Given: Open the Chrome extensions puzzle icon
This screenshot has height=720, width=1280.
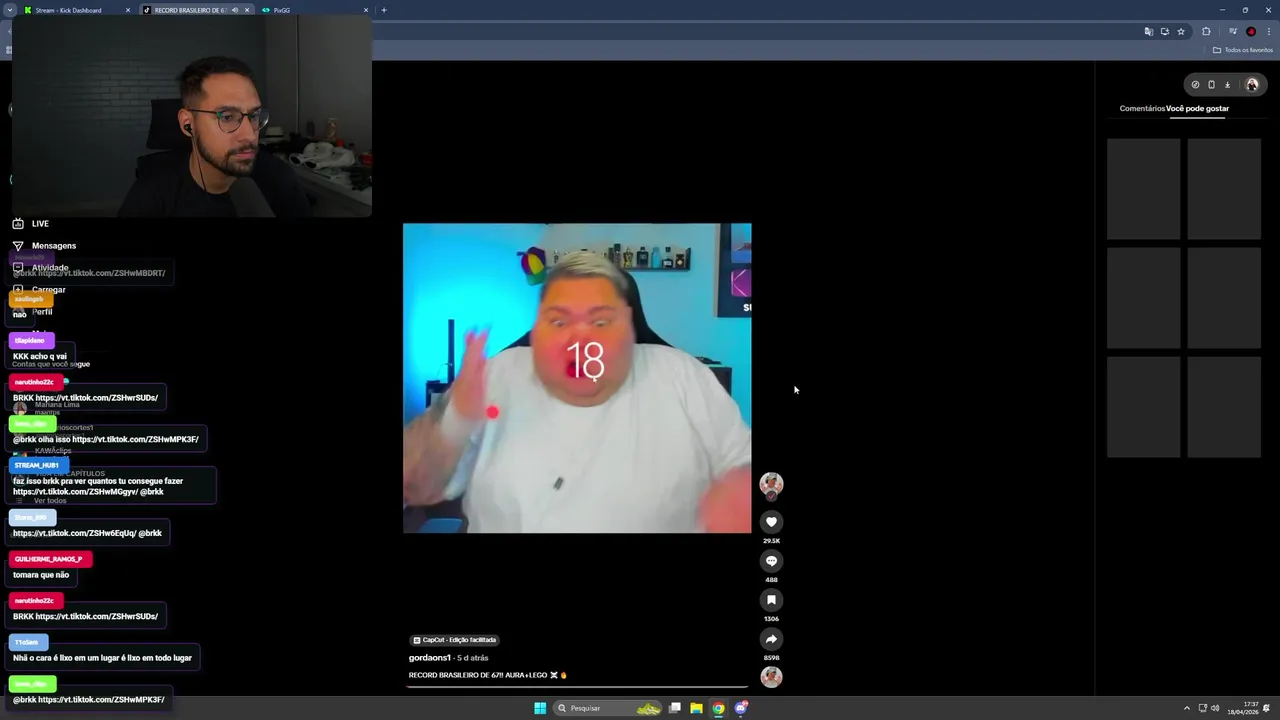Looking at the screenshot, I should click(1206, 32).
